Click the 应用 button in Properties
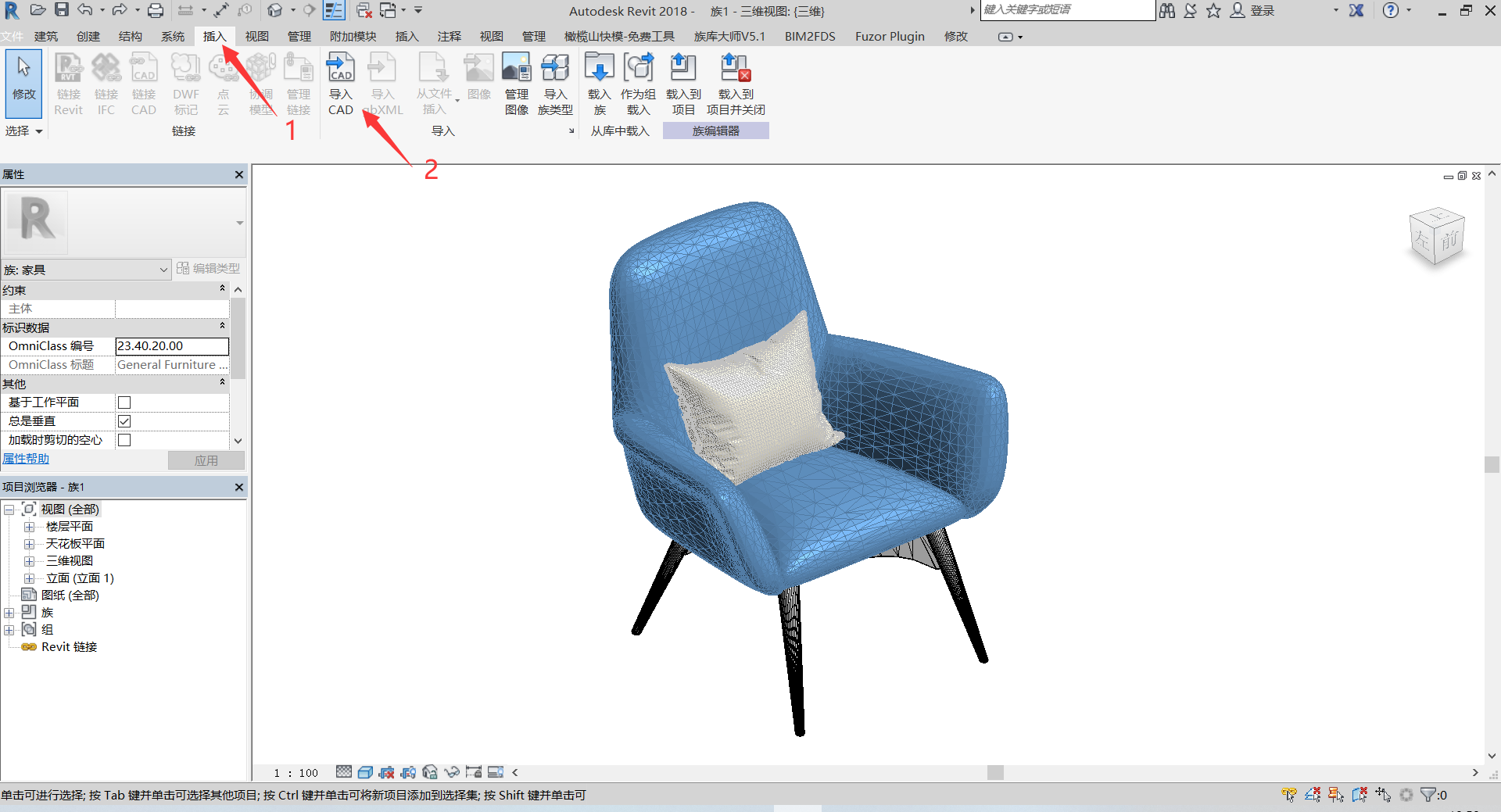The image size is (1501, 812). 206,460
